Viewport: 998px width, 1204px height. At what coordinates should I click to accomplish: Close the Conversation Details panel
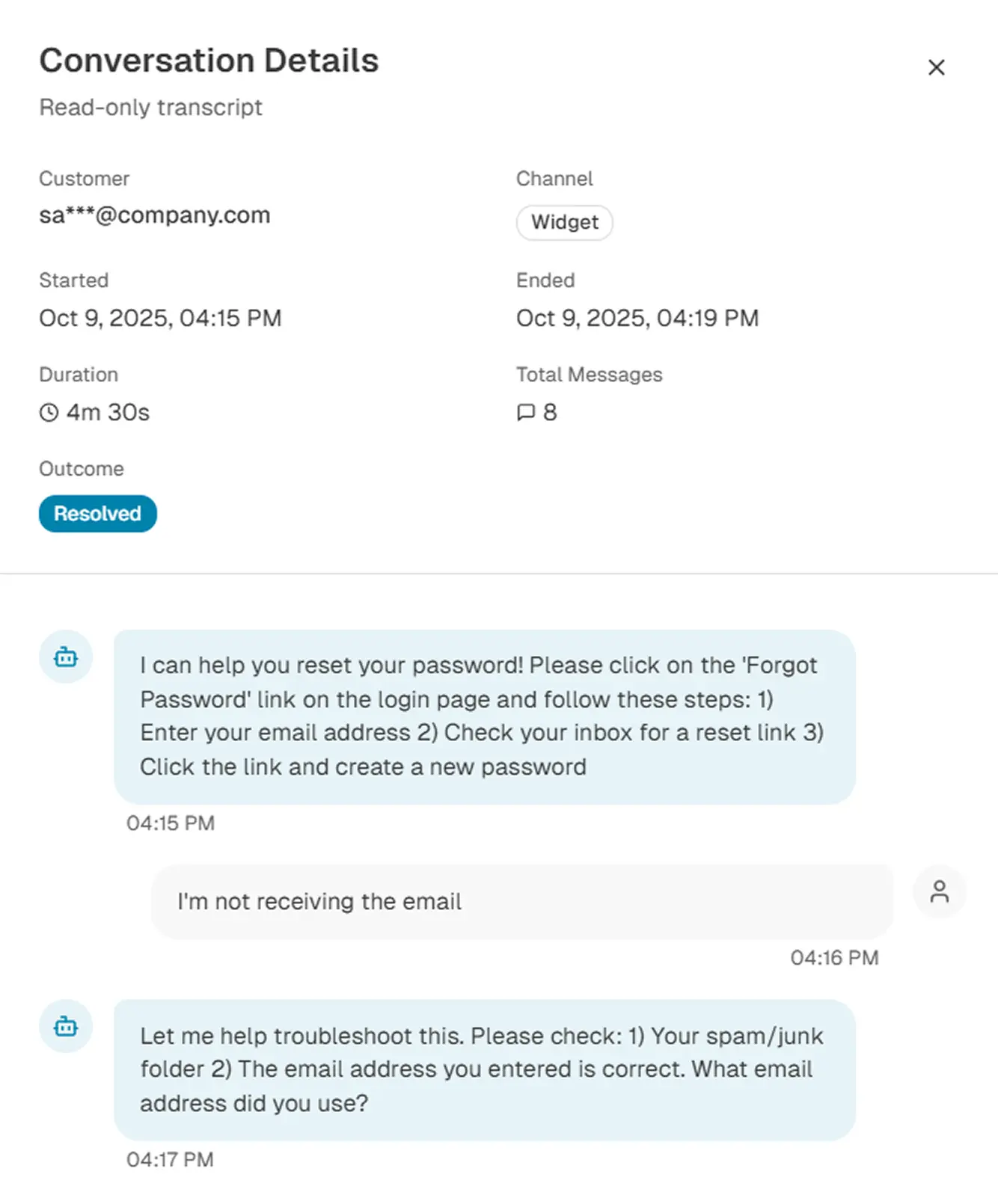pos(936,67)
